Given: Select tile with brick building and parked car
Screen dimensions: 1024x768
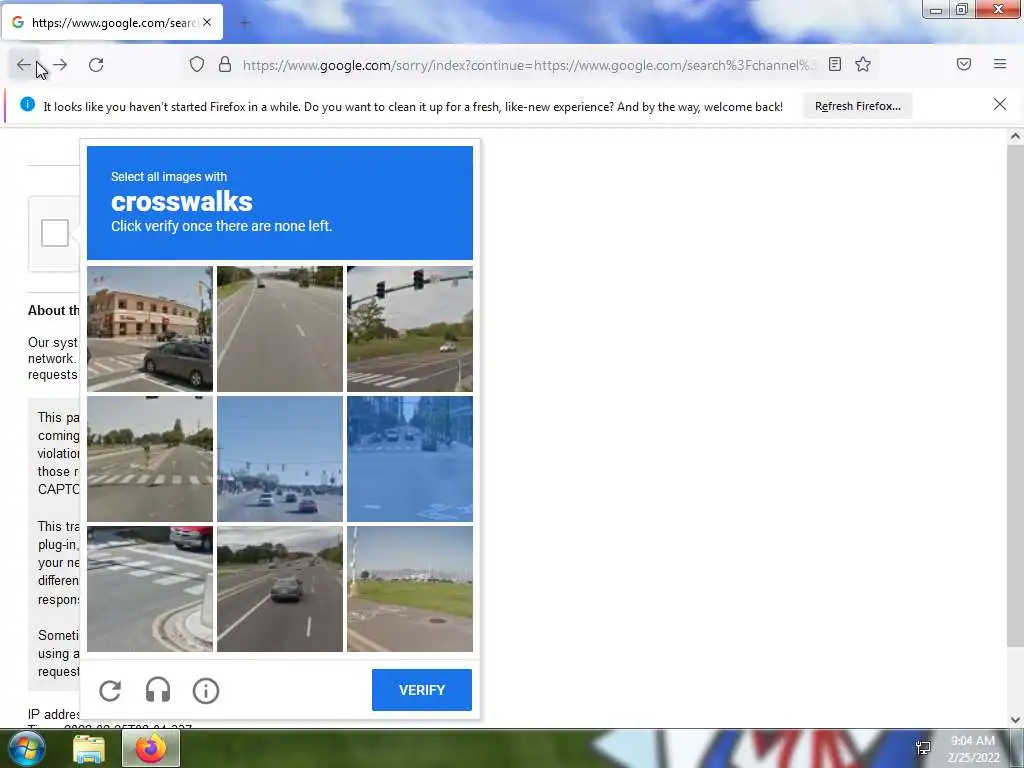Looking at the screenshot, I should 150,329.
